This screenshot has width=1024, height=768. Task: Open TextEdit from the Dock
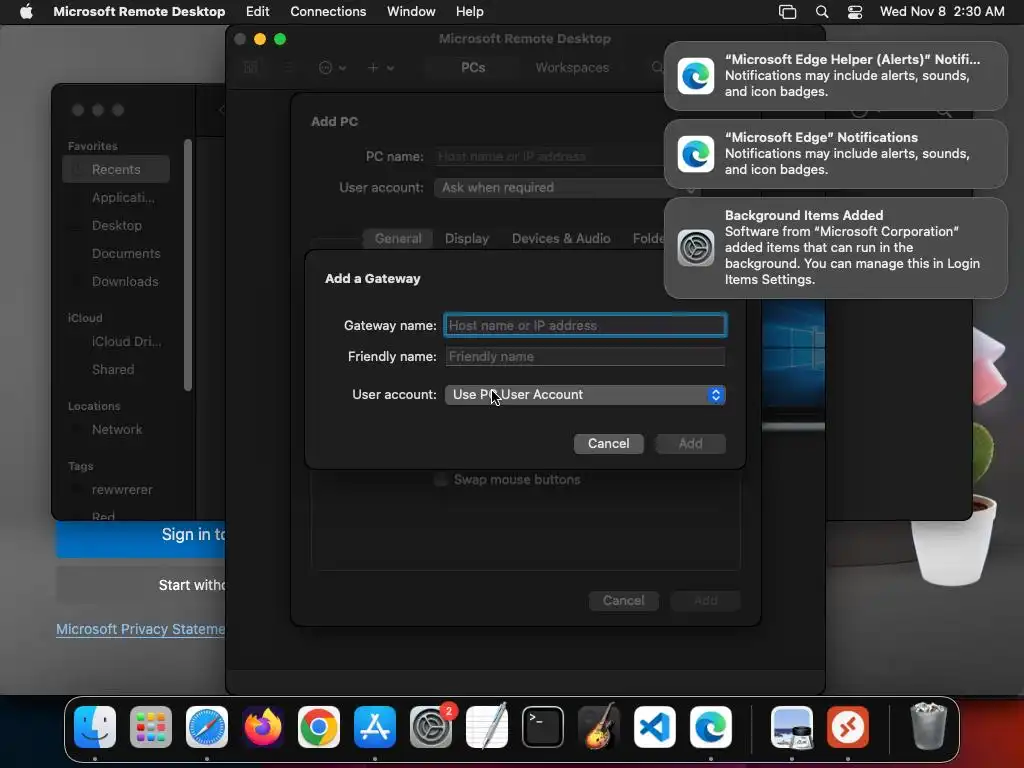tap(487, 726)
